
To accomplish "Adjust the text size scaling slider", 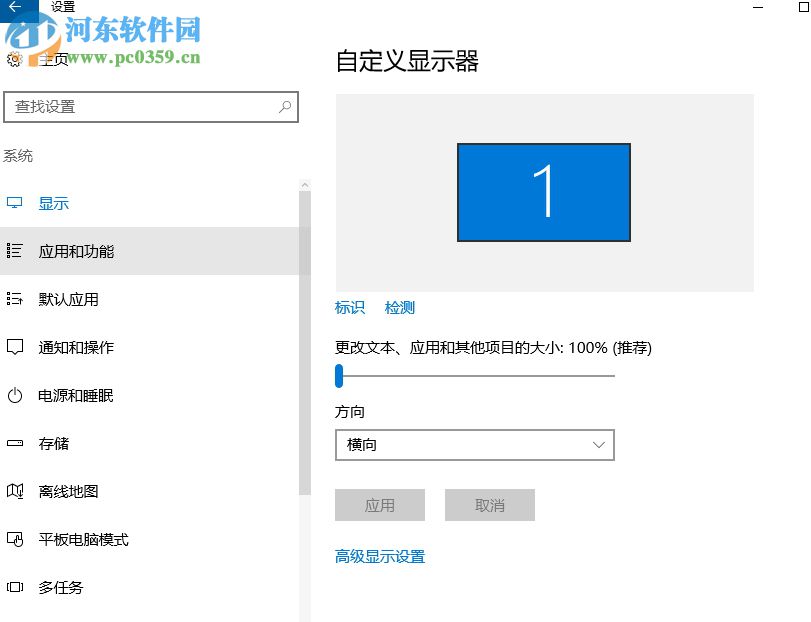I will 339,376.
